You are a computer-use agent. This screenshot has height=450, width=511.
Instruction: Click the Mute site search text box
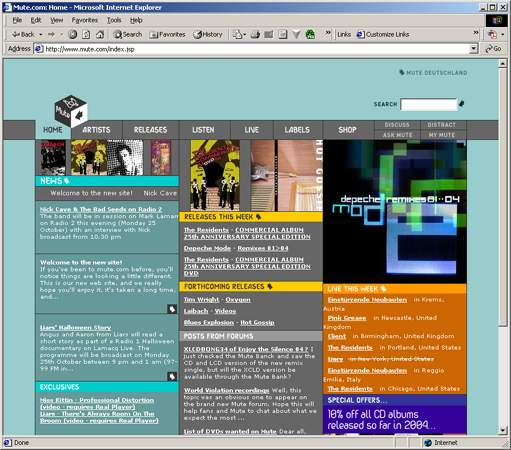click(x=428, y=104)
